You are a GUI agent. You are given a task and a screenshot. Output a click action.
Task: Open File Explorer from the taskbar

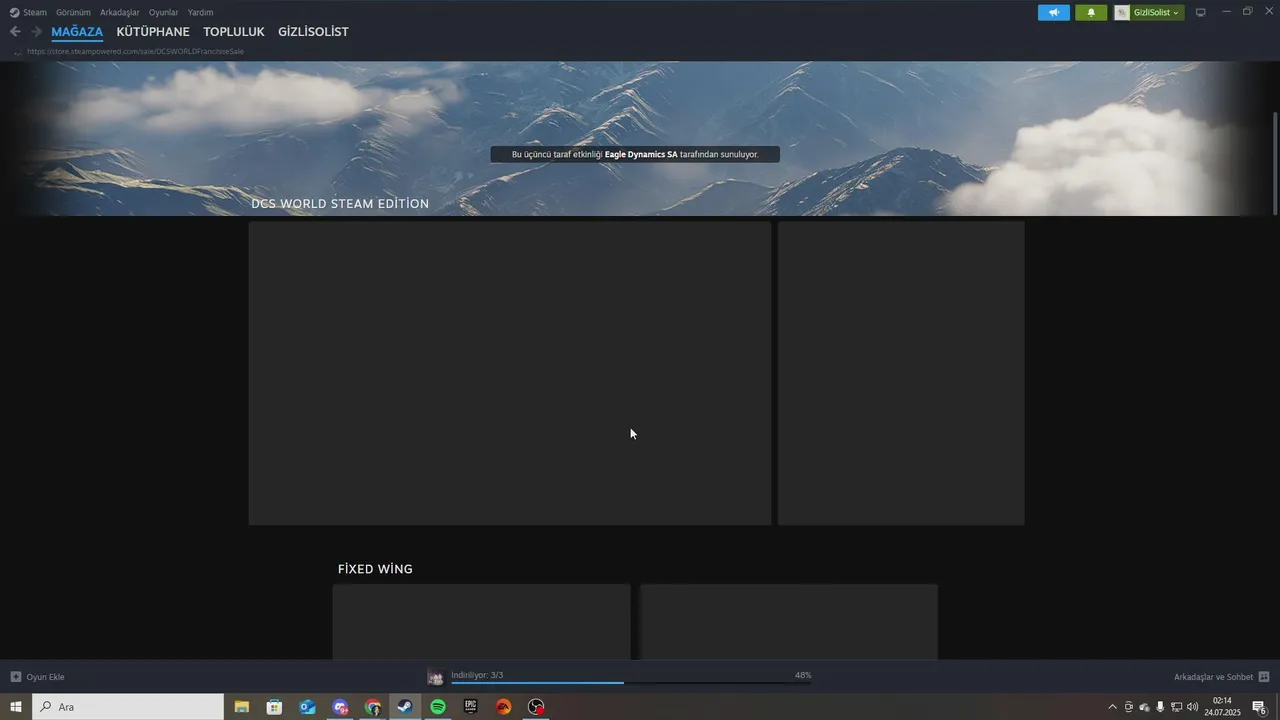(x=242, y=707)
